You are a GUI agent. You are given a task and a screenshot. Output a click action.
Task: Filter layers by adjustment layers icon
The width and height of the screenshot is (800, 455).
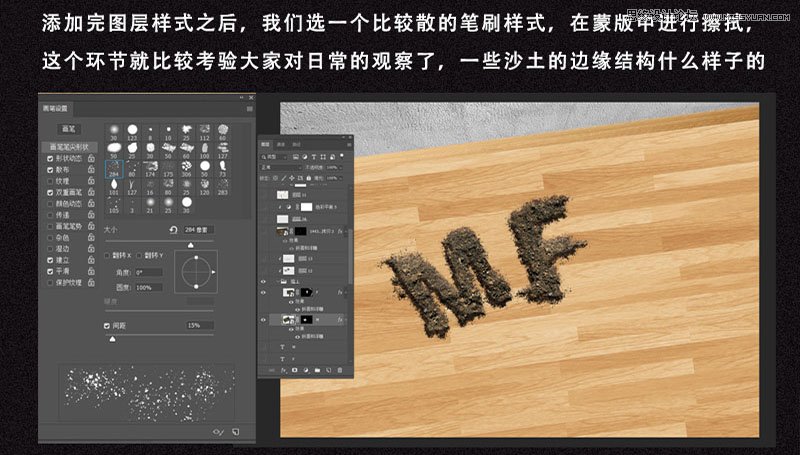tap(305, 157)
